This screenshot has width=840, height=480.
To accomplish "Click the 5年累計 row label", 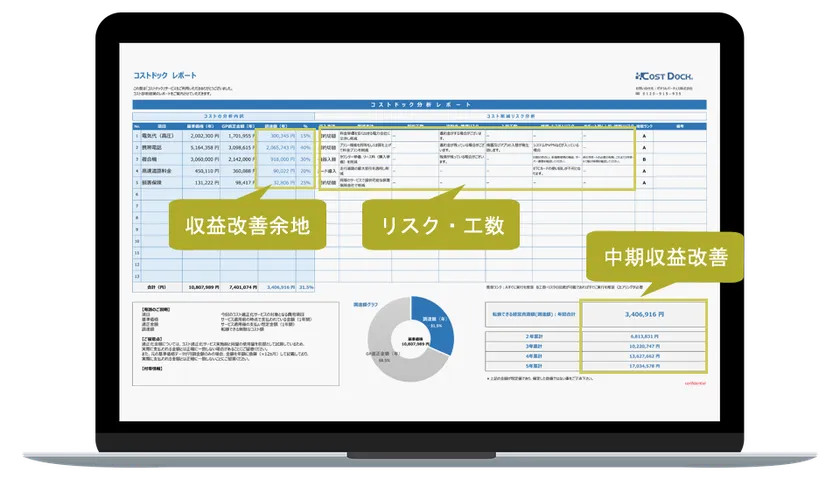I will coord(533,366).
